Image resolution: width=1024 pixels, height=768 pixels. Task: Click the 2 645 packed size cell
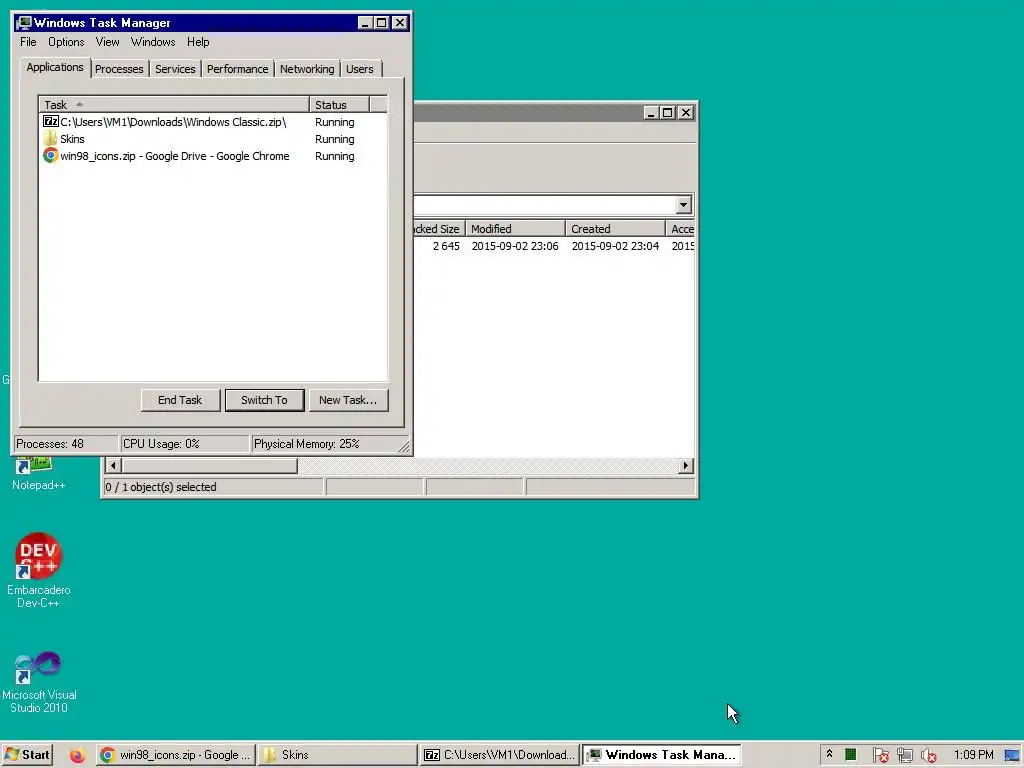click(x=446, y=246)
